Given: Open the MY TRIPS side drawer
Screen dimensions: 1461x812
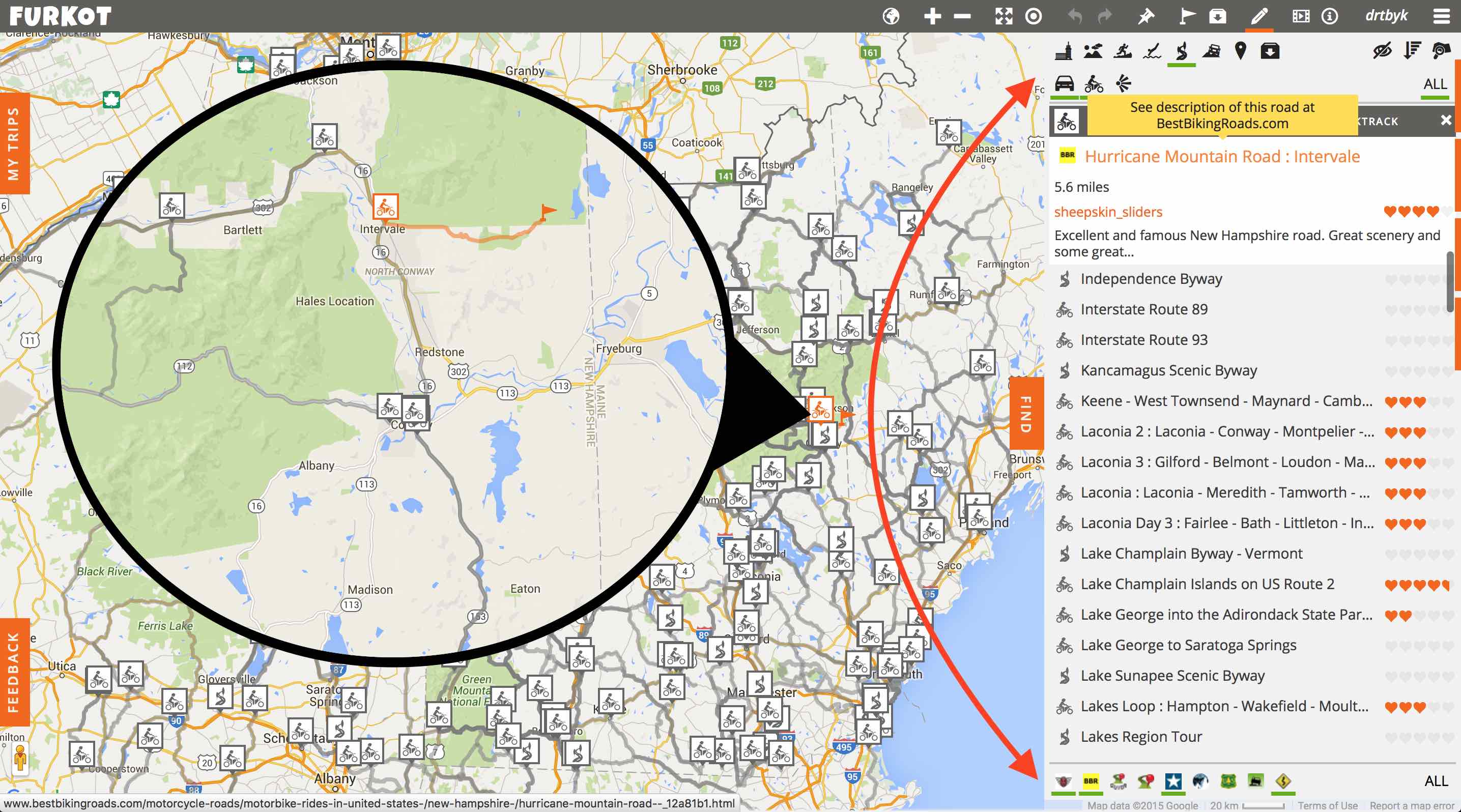Looking at the screenshot, I should [14, 143].
